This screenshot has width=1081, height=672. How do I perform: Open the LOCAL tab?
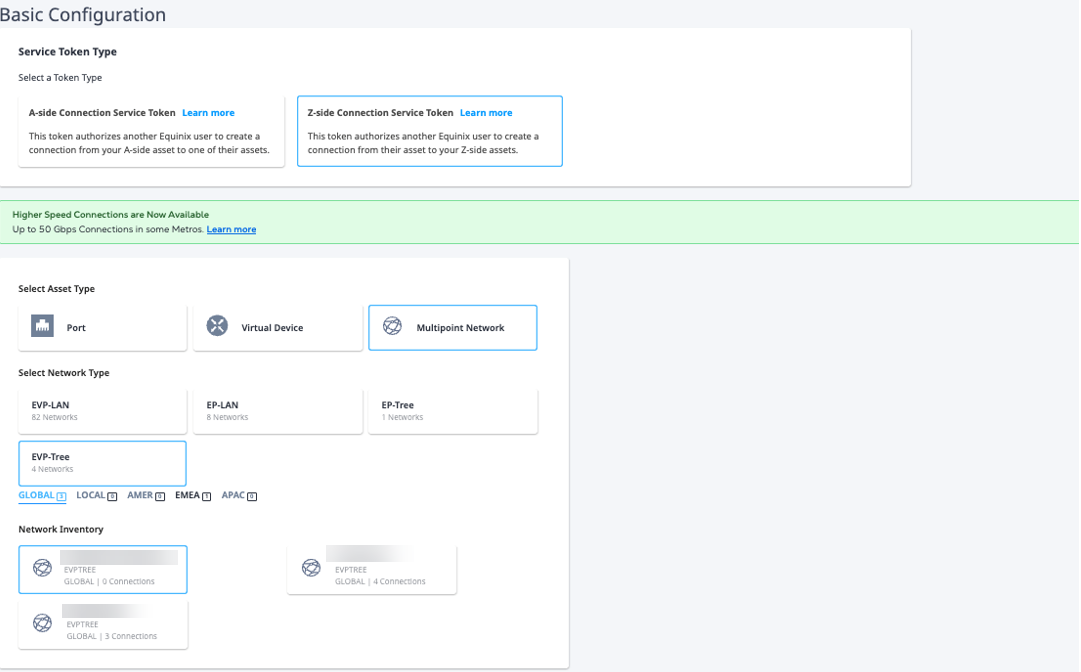(97, 496)
